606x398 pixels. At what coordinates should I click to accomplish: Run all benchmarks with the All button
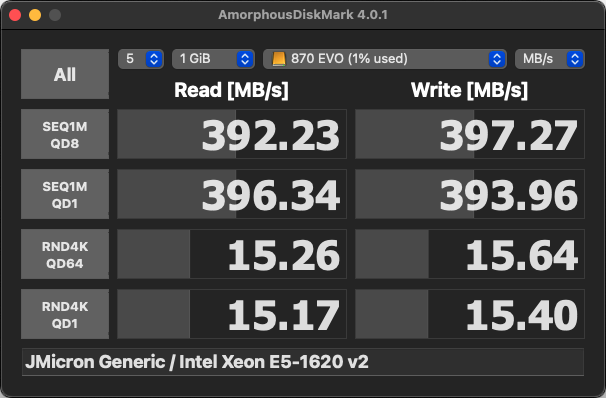(65, 74)
